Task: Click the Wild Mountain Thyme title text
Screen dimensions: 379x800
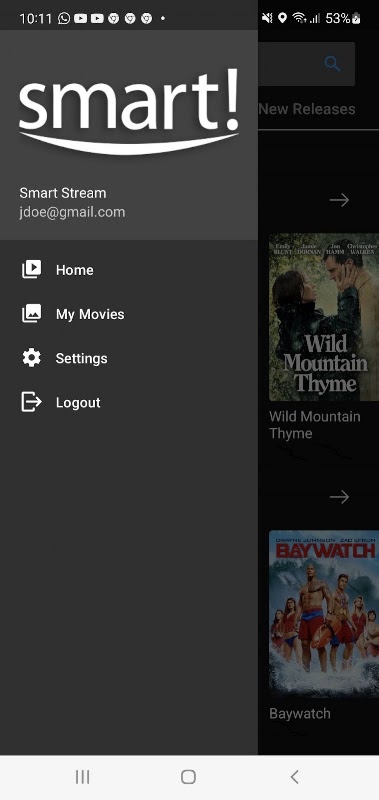Action: [x=315, y=425]
